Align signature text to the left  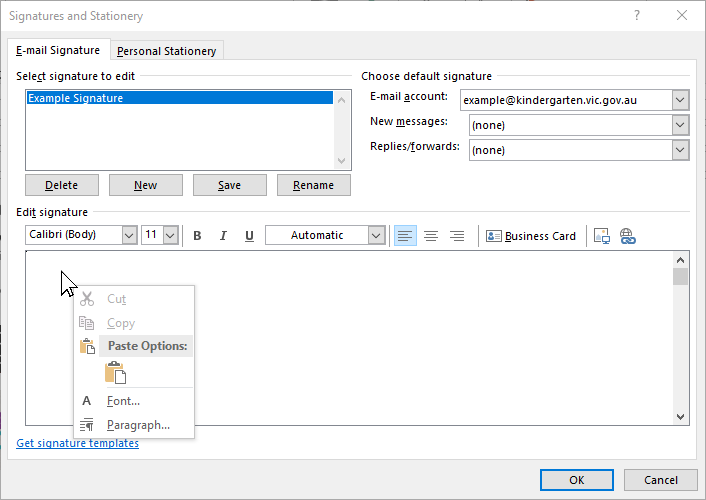click(405, 236)
